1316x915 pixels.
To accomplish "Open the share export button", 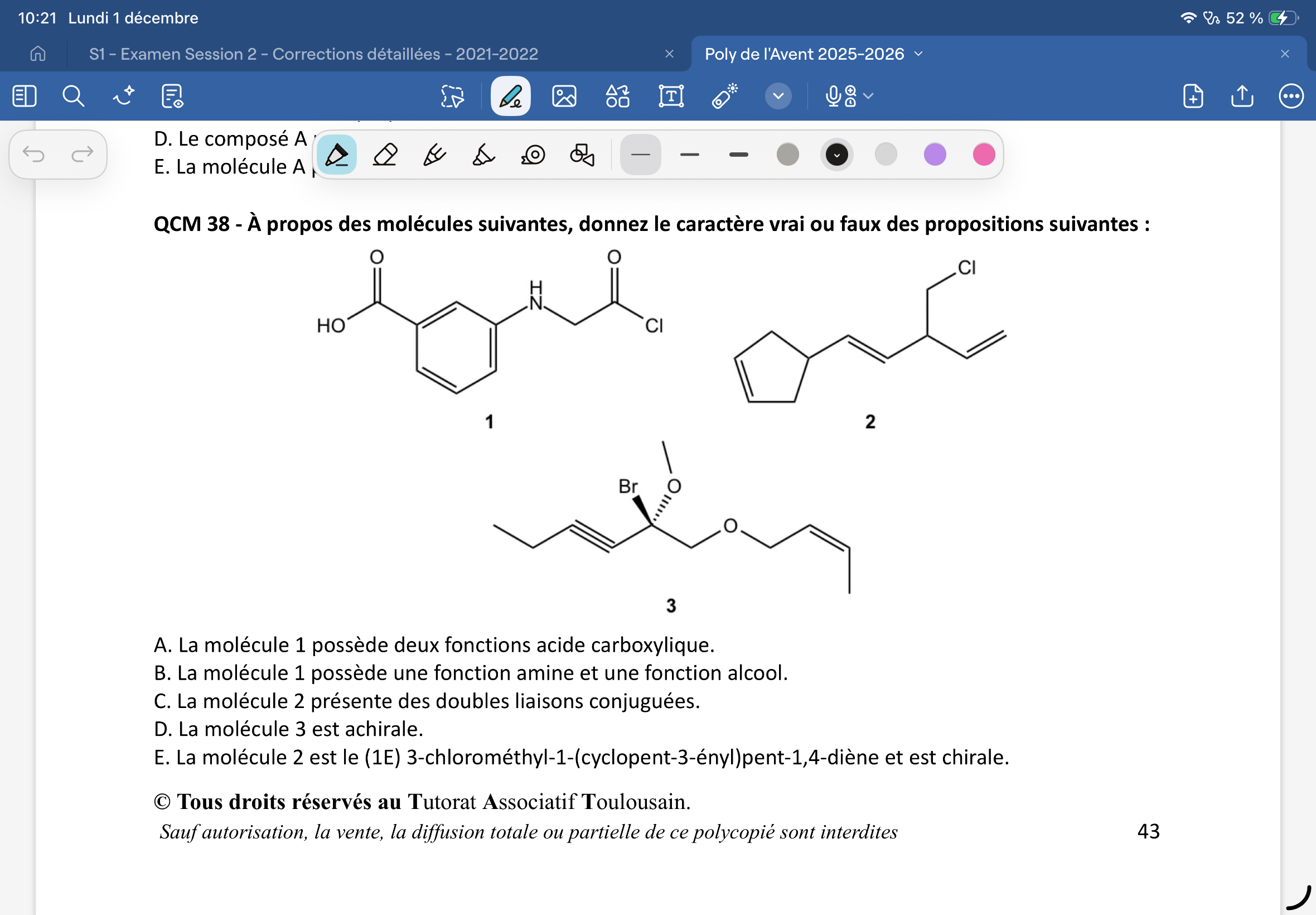I will click(x=1241, y=96).
